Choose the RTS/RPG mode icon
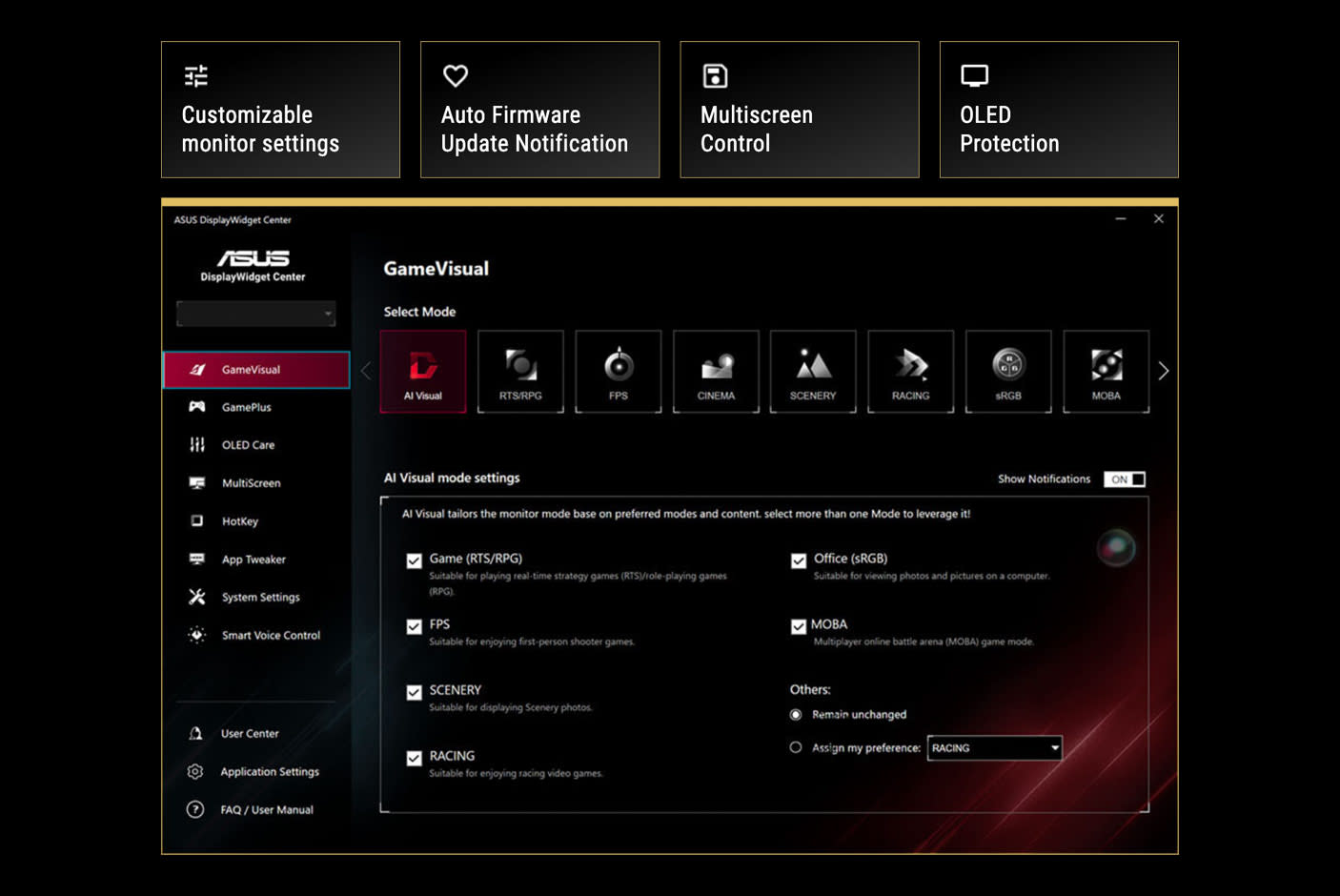Screen dimensions: 1340x896 (x=520, y=371)
